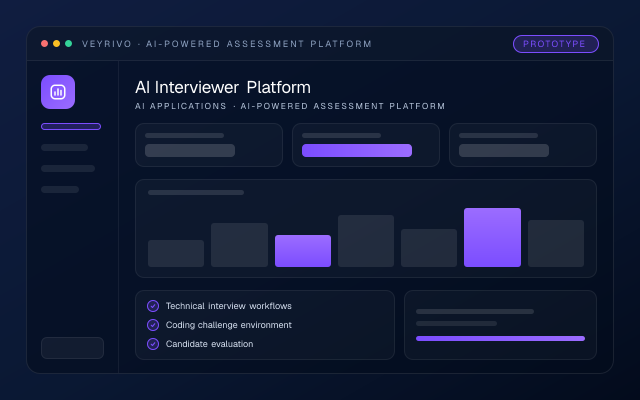Select the highlighted purple sidebar item
This screenshot has width=640, height=400.
(x=71, y=127)
